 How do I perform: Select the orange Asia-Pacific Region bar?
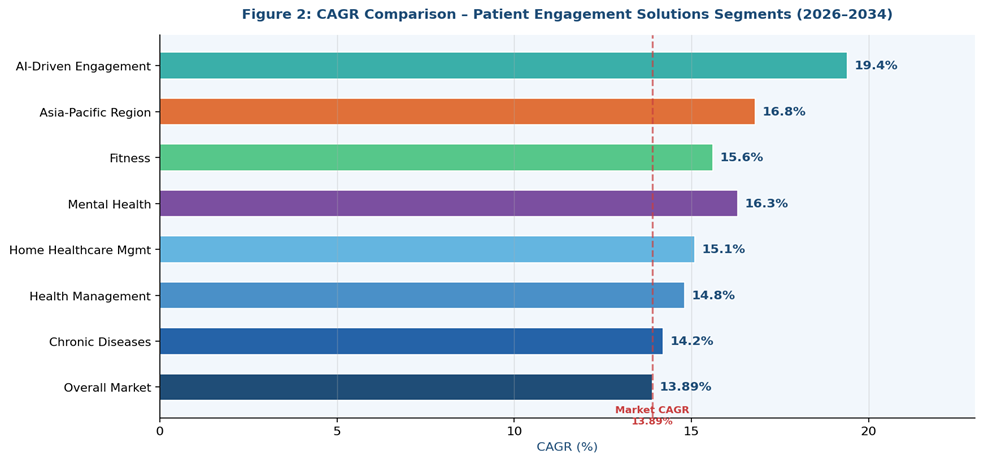[456, 112]
